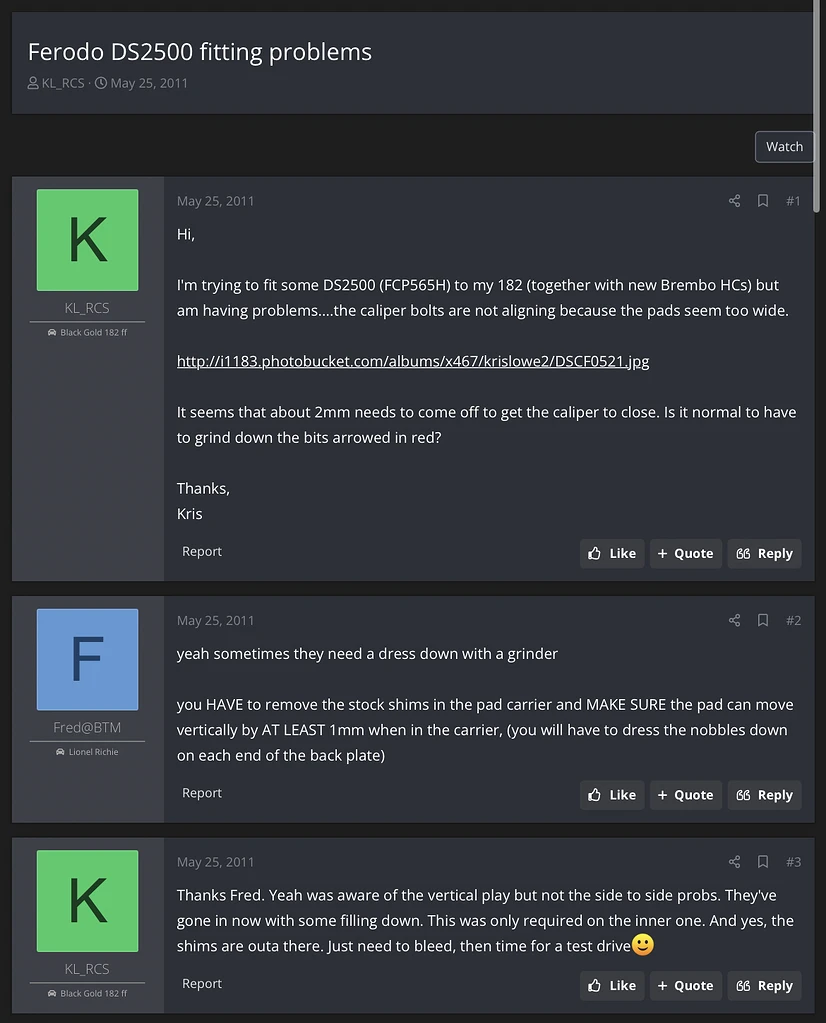826x1023 pixels.
Task: Share post #1 via share icon
Action: tap(734, 201)
